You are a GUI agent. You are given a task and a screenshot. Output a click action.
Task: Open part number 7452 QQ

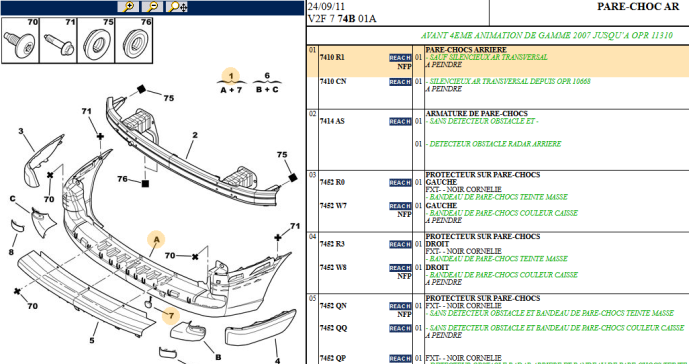333,328
